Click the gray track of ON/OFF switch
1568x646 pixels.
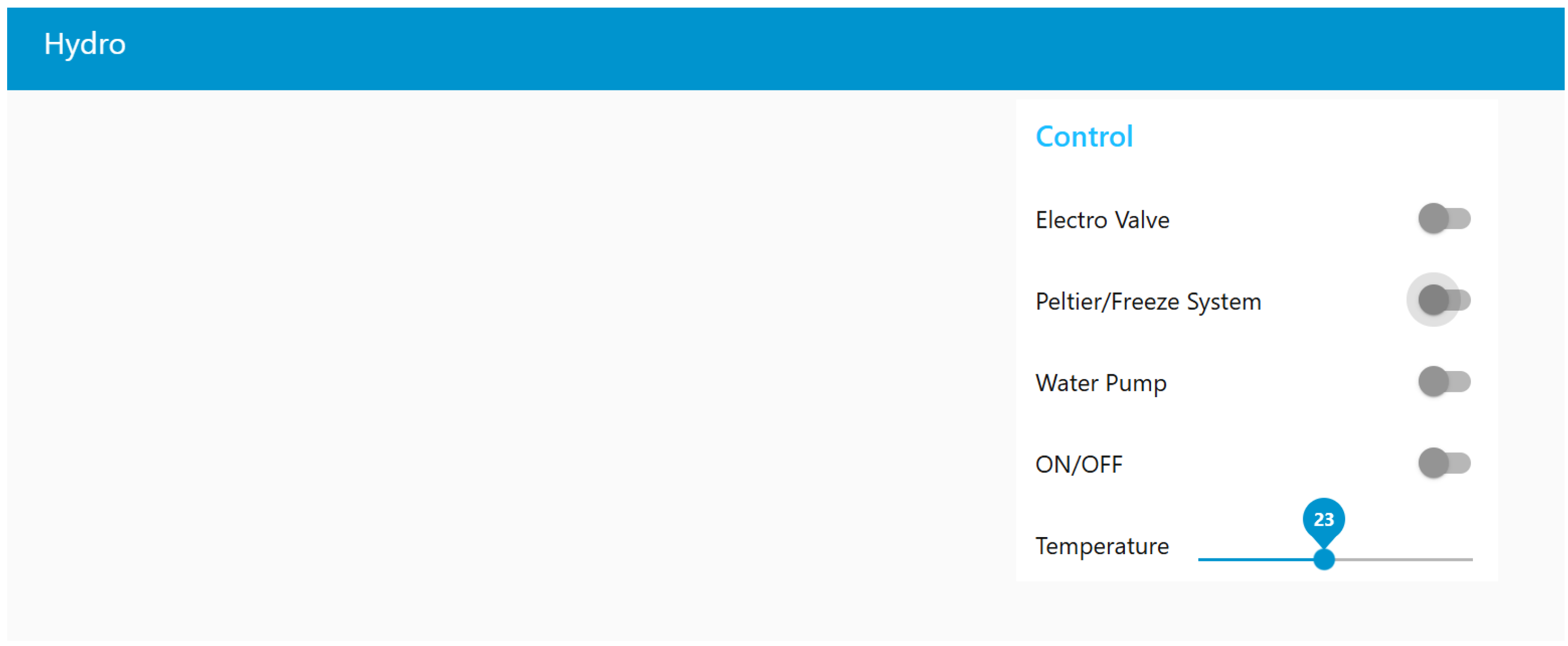[1461, 463]
